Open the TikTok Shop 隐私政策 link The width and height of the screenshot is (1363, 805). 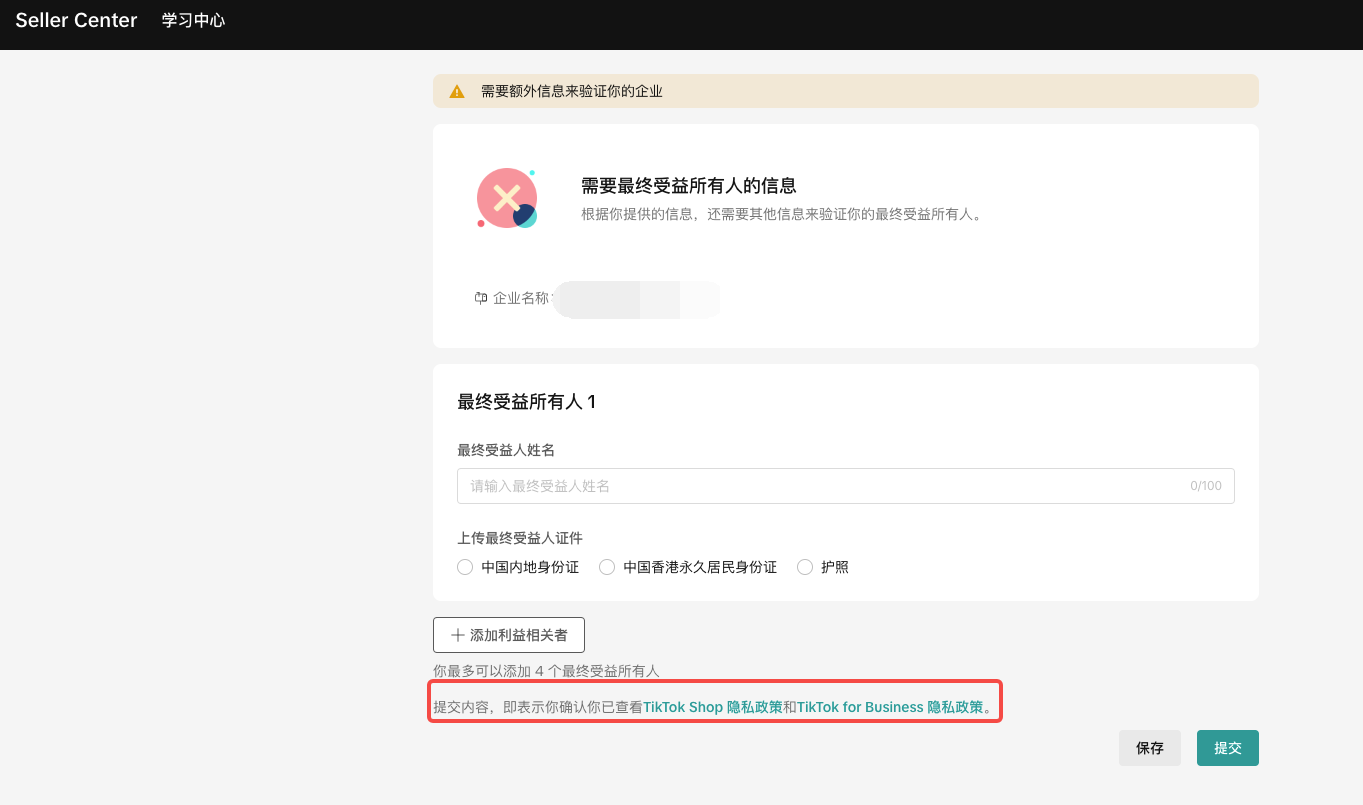coord(712,707)
